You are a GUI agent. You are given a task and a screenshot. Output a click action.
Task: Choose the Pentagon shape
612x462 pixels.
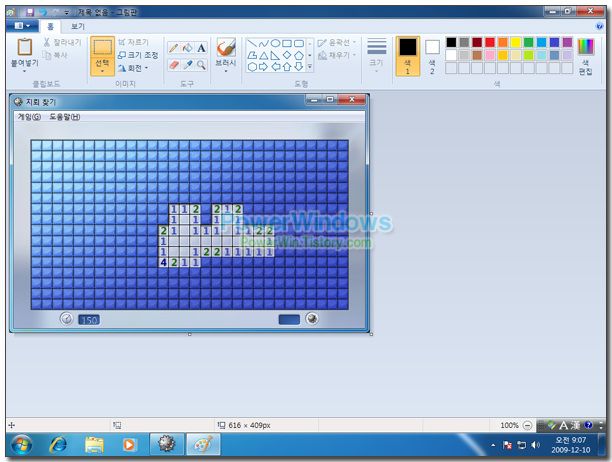[299, 55]
